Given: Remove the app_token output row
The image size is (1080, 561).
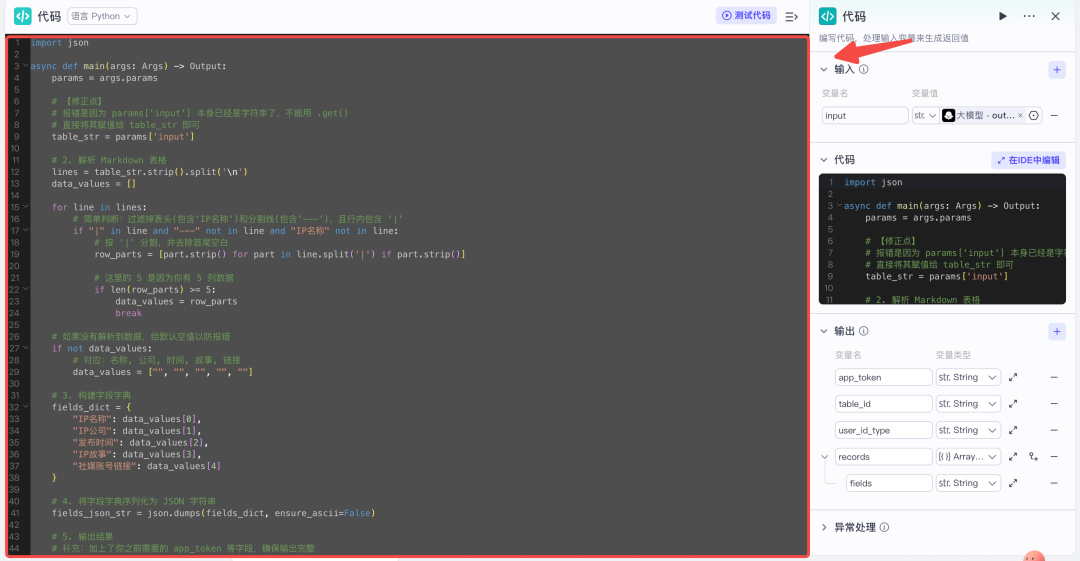Looking at the screenshot, I should (x=1054, y=378).
